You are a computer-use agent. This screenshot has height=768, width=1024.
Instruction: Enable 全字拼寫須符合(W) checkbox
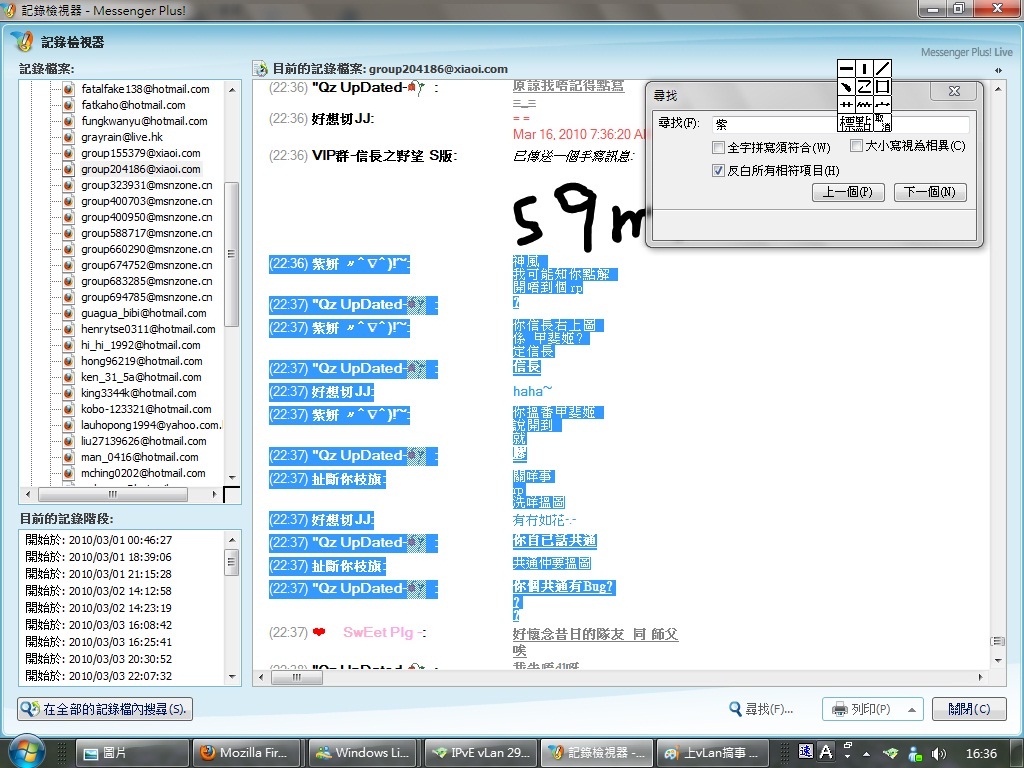[718, 147]
